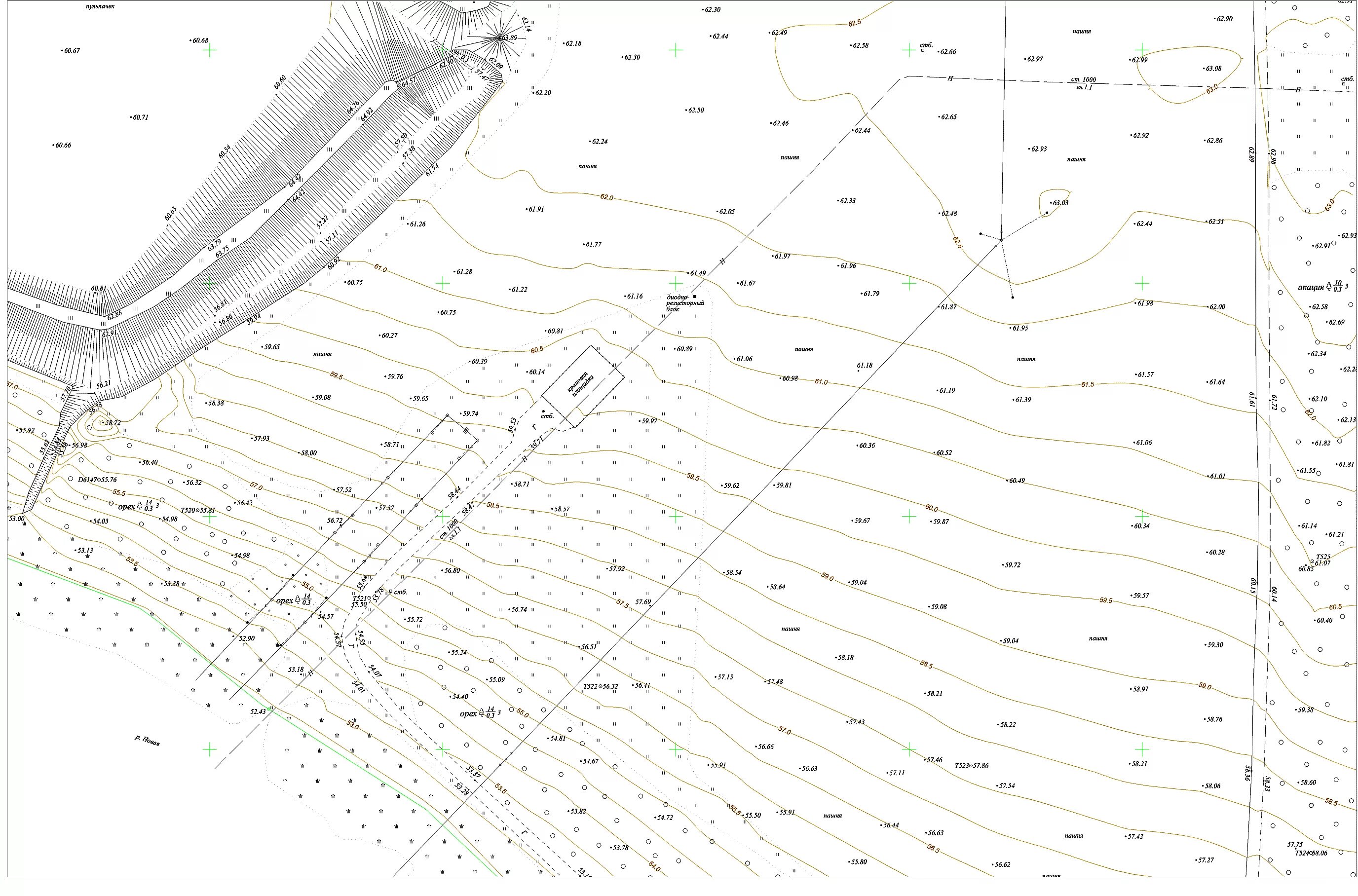Click survey point T521 label
This screenshot has height=896, width=1358.
(362, 598)
